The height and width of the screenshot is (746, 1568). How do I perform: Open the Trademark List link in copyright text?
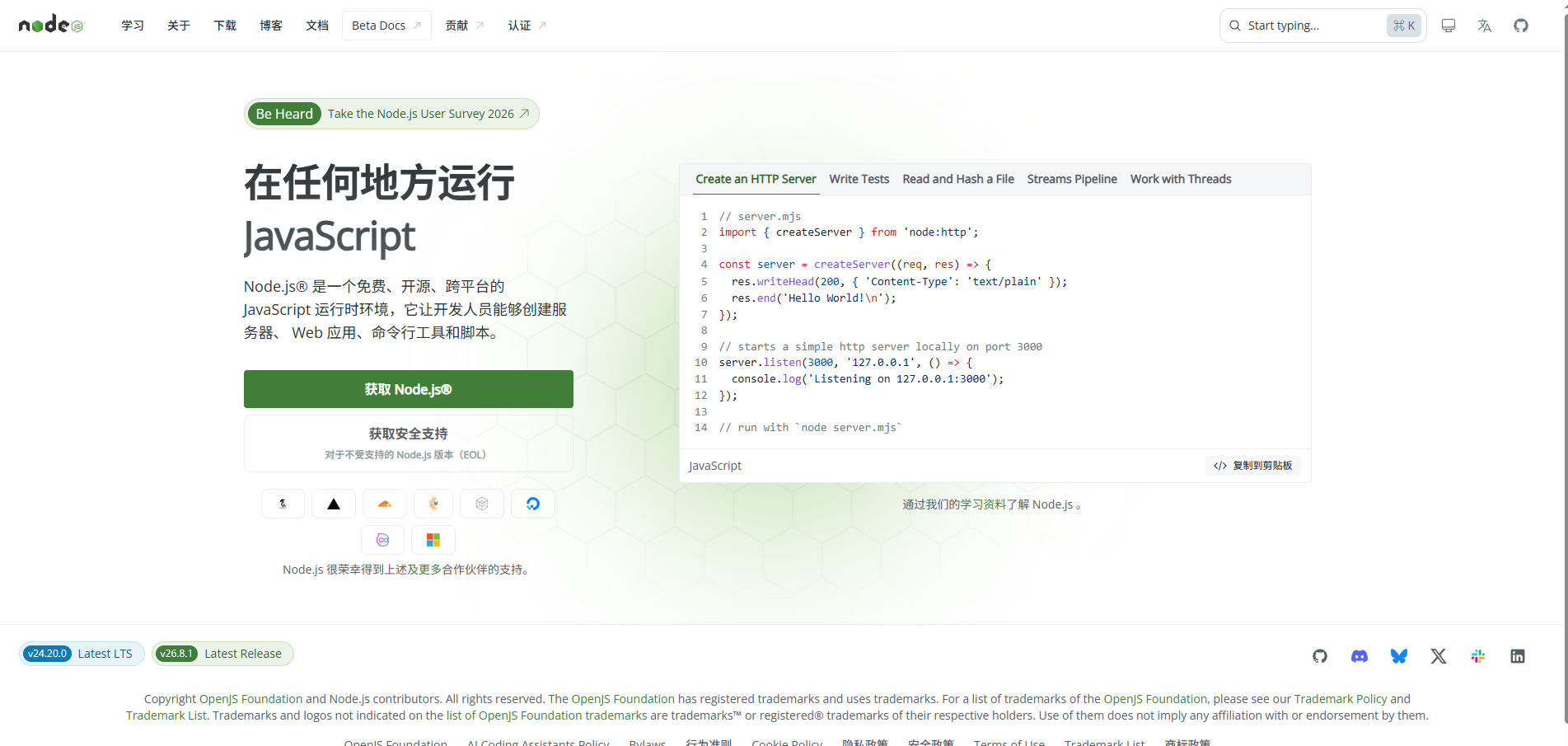[166, 716]
